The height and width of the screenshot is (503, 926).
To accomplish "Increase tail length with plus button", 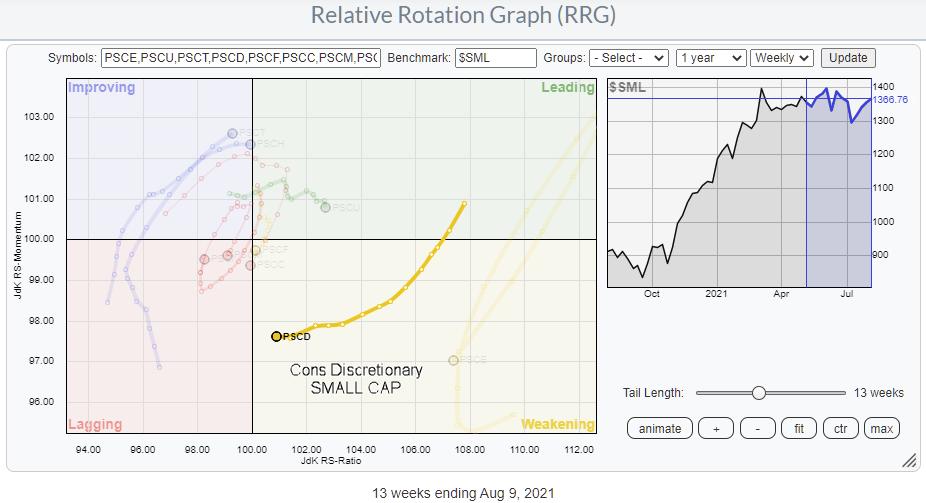I will [x=716, y=428].
